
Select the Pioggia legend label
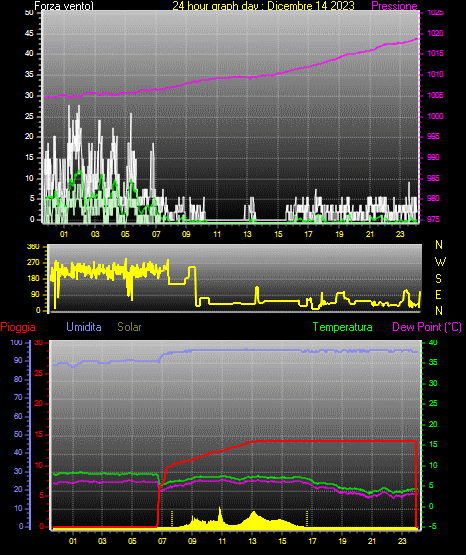pos(18,327)
